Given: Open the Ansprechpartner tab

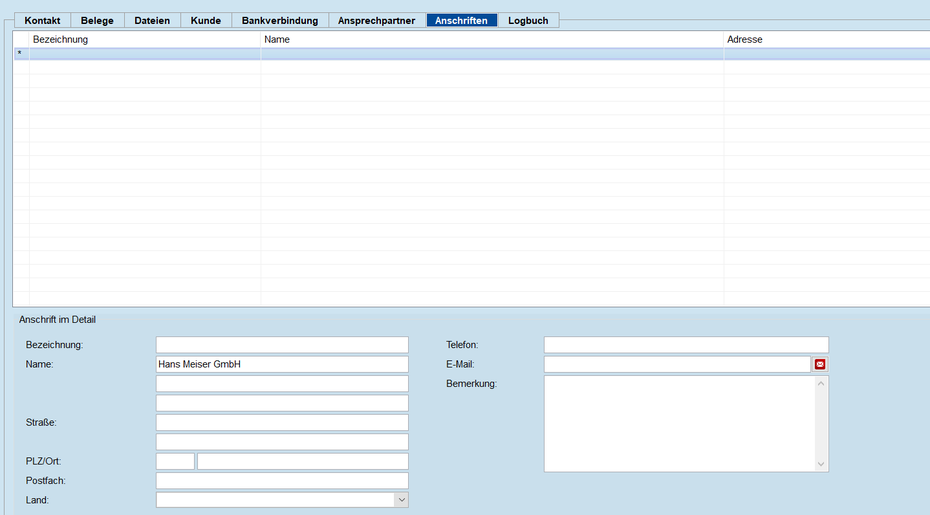Looking at the screenshot, I should tap(377, 20).
